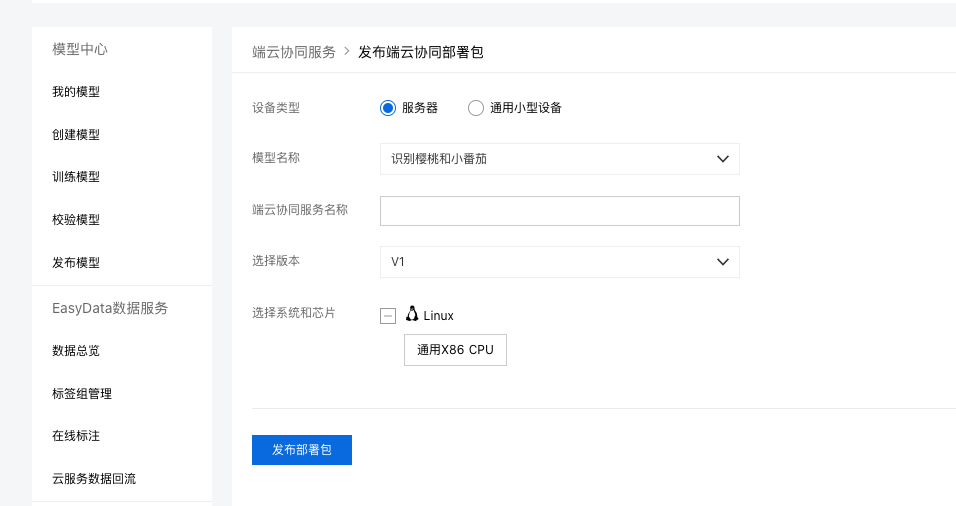Screen dimensions: 956x506
Task: Follow the 端云协同服务 breadcrumb link
Action: coord(294,52)
